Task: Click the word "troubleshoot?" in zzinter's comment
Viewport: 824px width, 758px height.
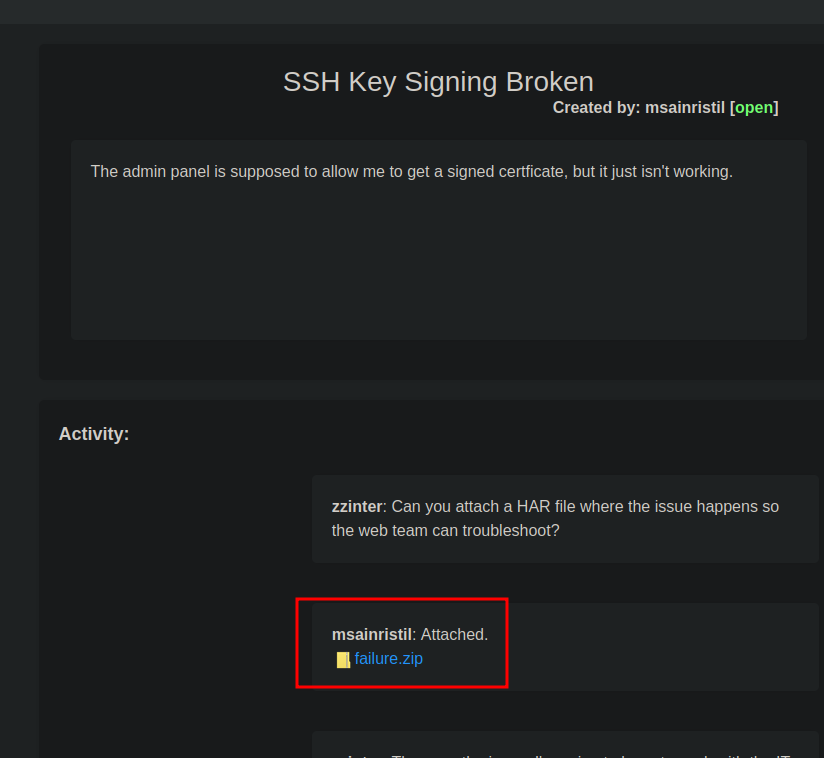Action: (510, 530)
